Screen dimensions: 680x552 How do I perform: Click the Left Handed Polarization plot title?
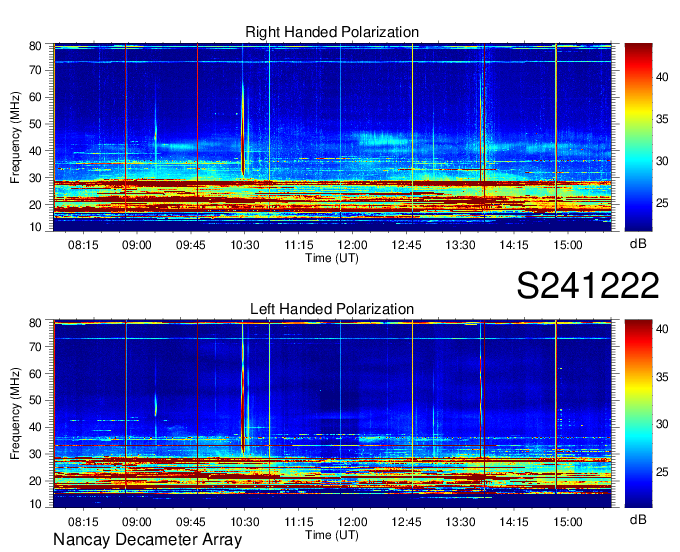tap(332, 309)
